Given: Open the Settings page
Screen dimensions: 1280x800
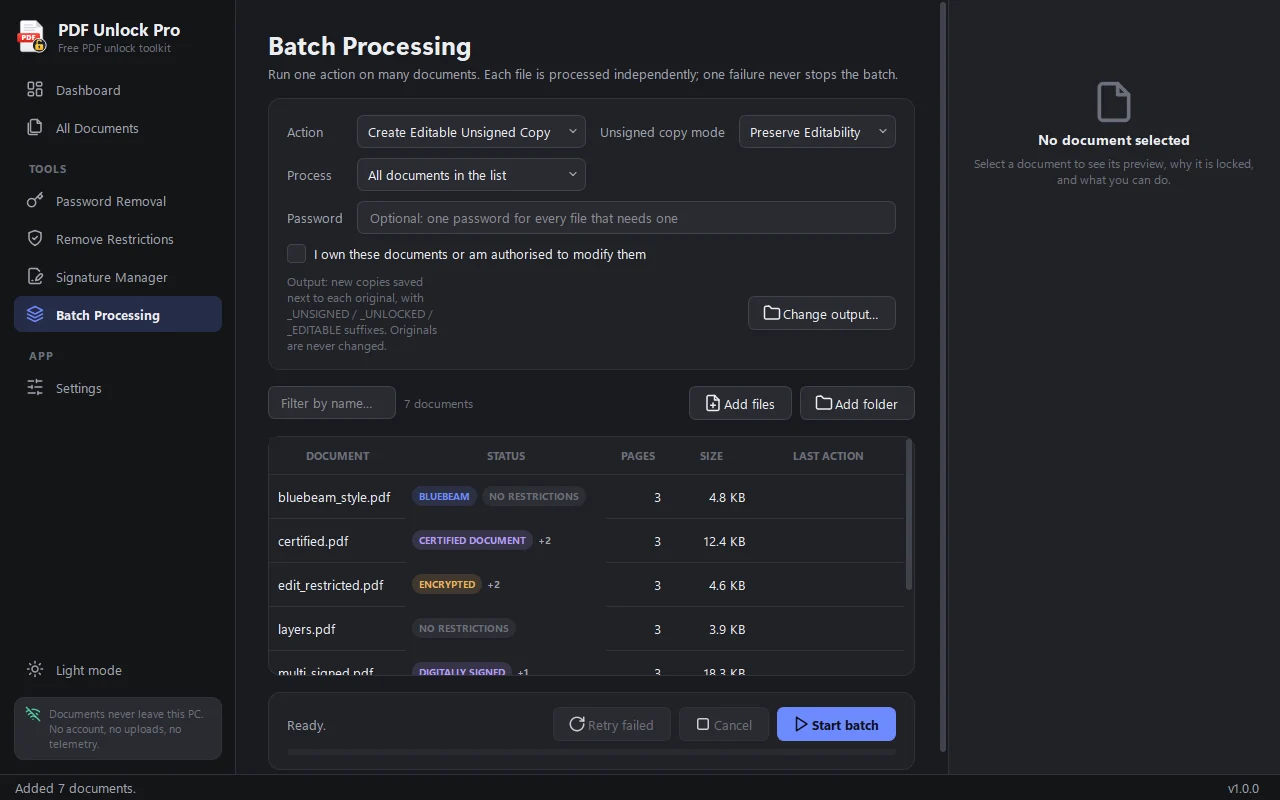Looking at the screenshot, I should pos(118,388).
